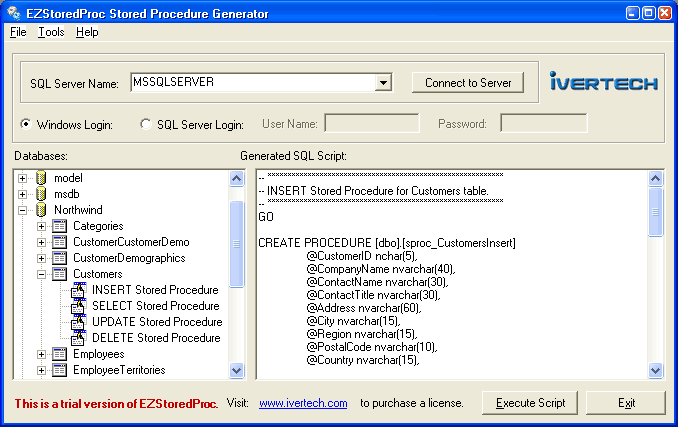The height and width of the screenshot is (427, 678).
Task: Click the Customers table icon
Action: pos(59,274)
